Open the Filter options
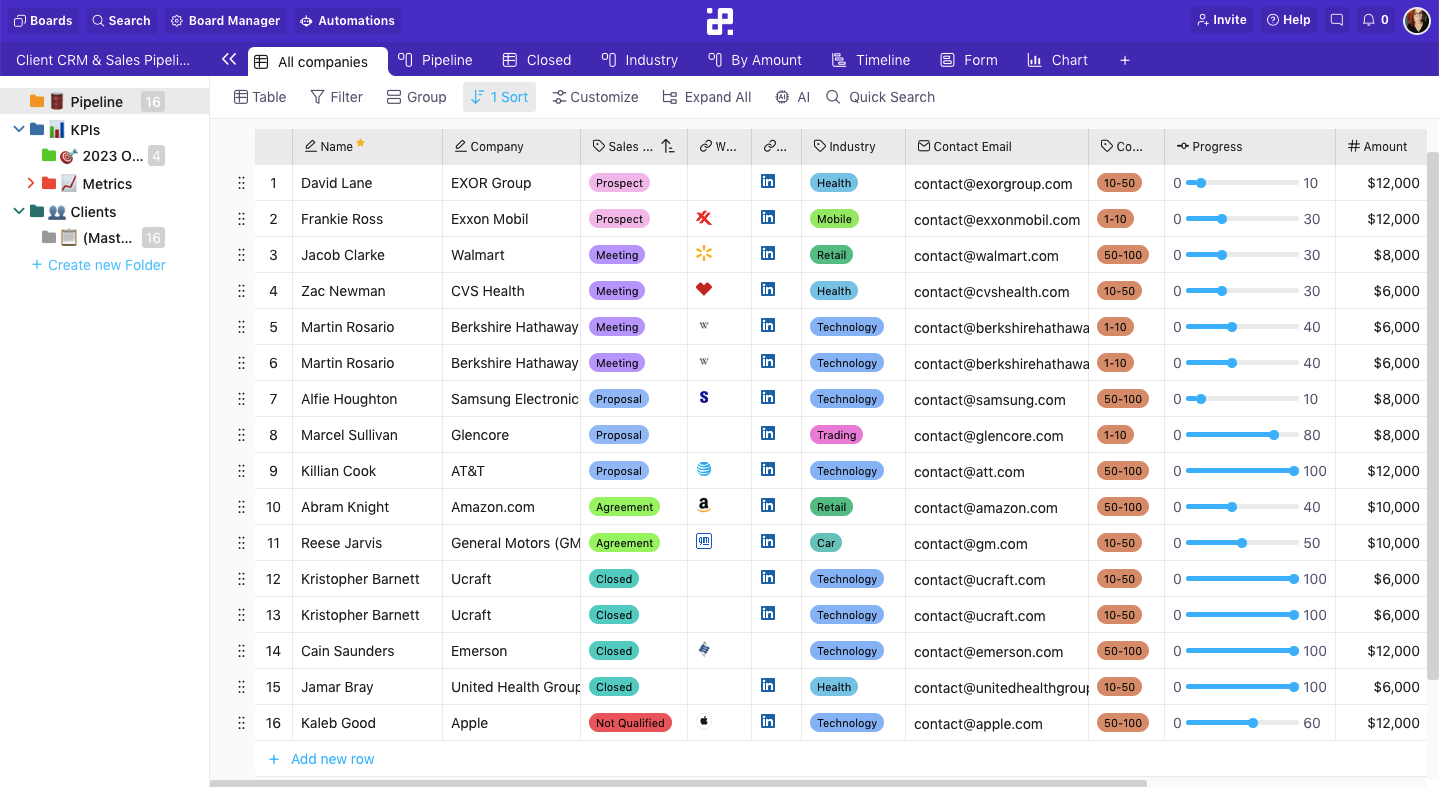The height and width of the screenshot is (787, 1439). pos(336,97)
